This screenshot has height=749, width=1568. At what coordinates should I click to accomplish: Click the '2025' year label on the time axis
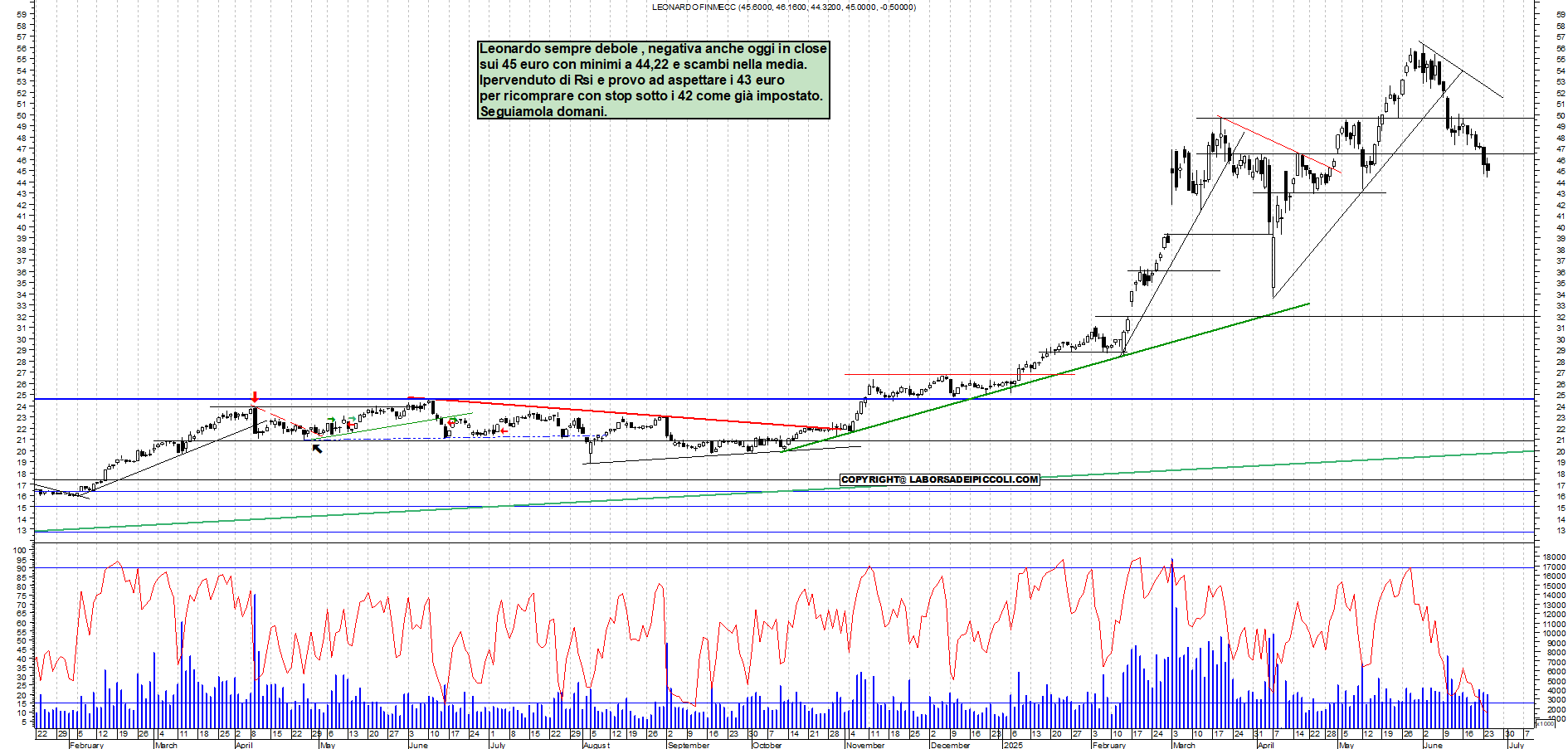[1013, 745]
